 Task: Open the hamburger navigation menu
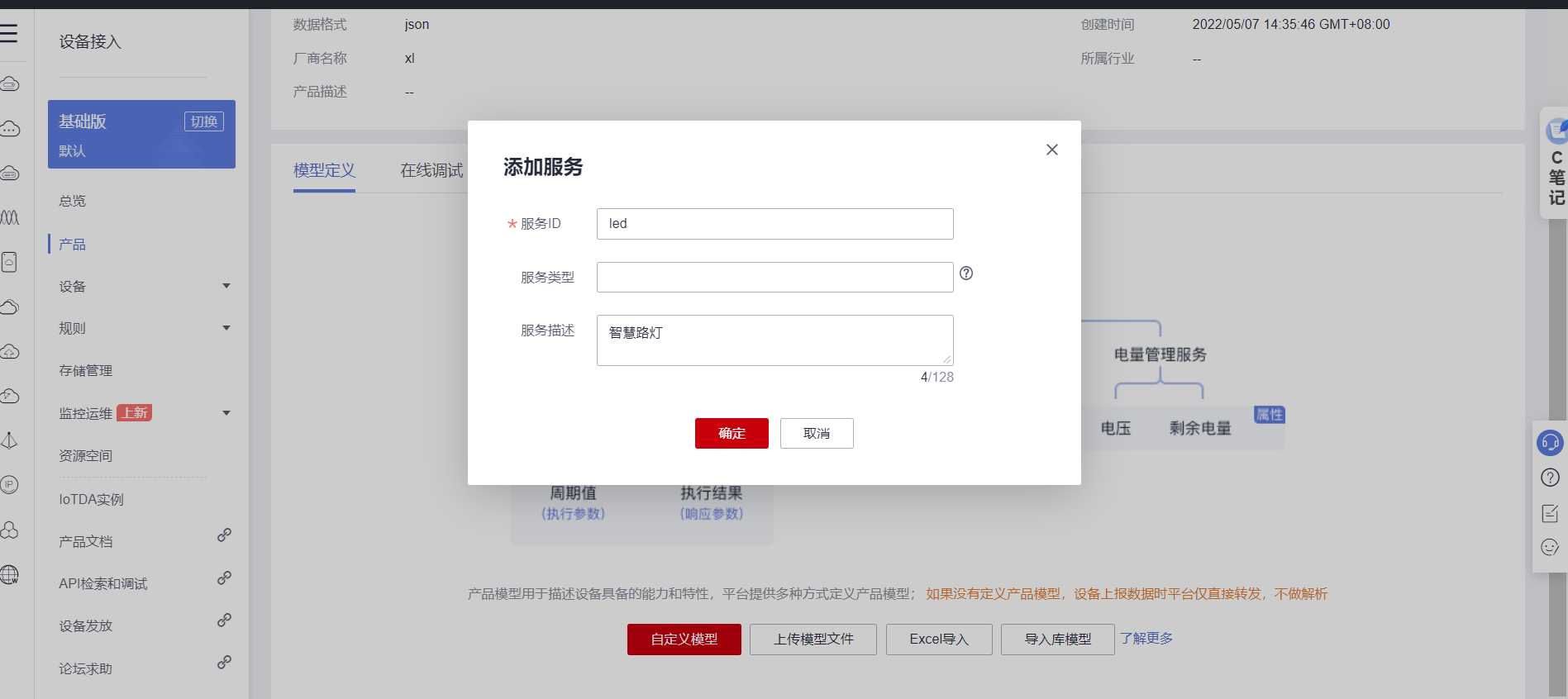[x=9, y=33]
